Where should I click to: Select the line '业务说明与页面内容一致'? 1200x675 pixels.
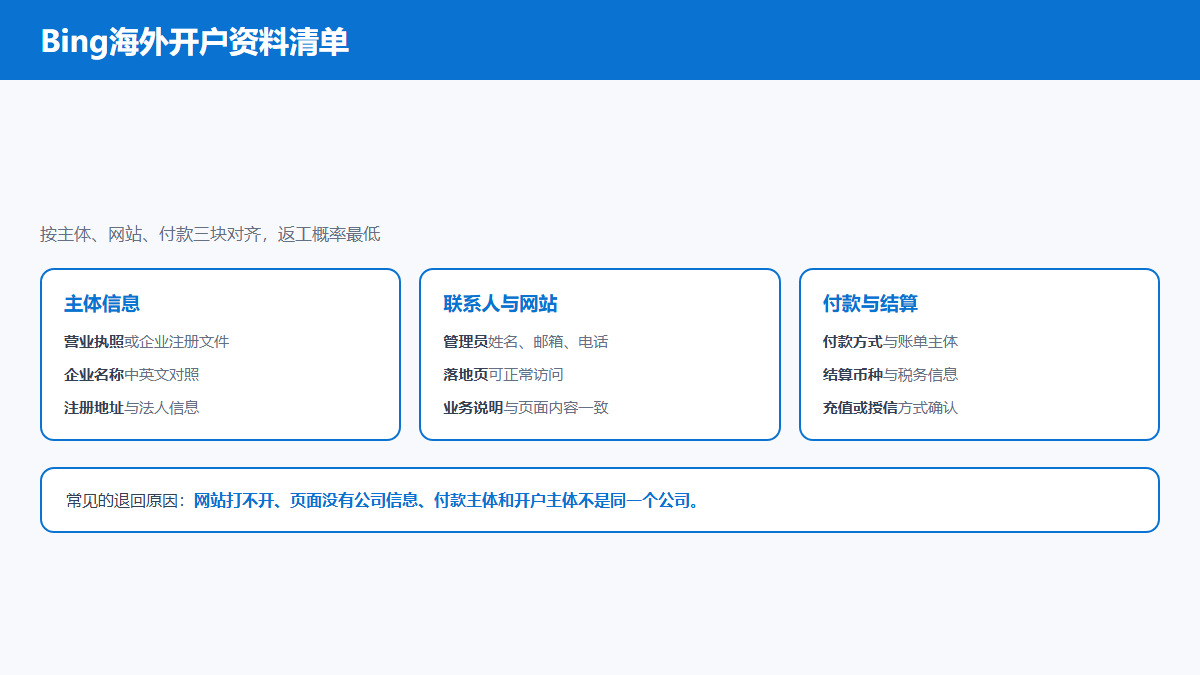526,408
